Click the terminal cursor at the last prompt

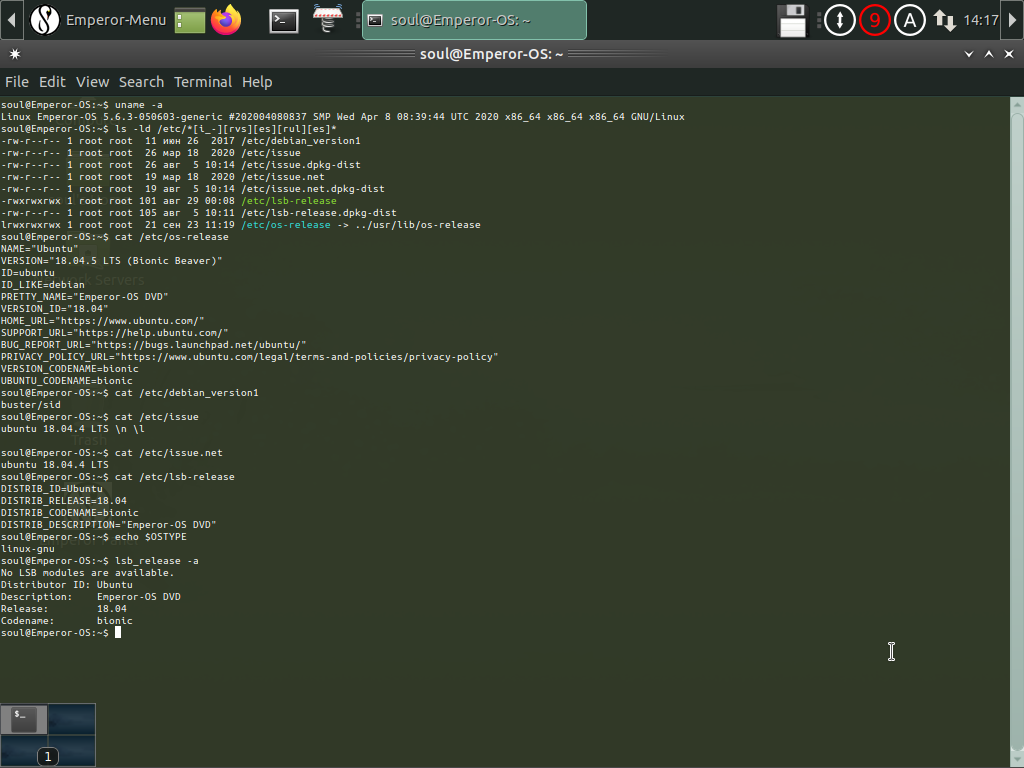pos(118,633)
